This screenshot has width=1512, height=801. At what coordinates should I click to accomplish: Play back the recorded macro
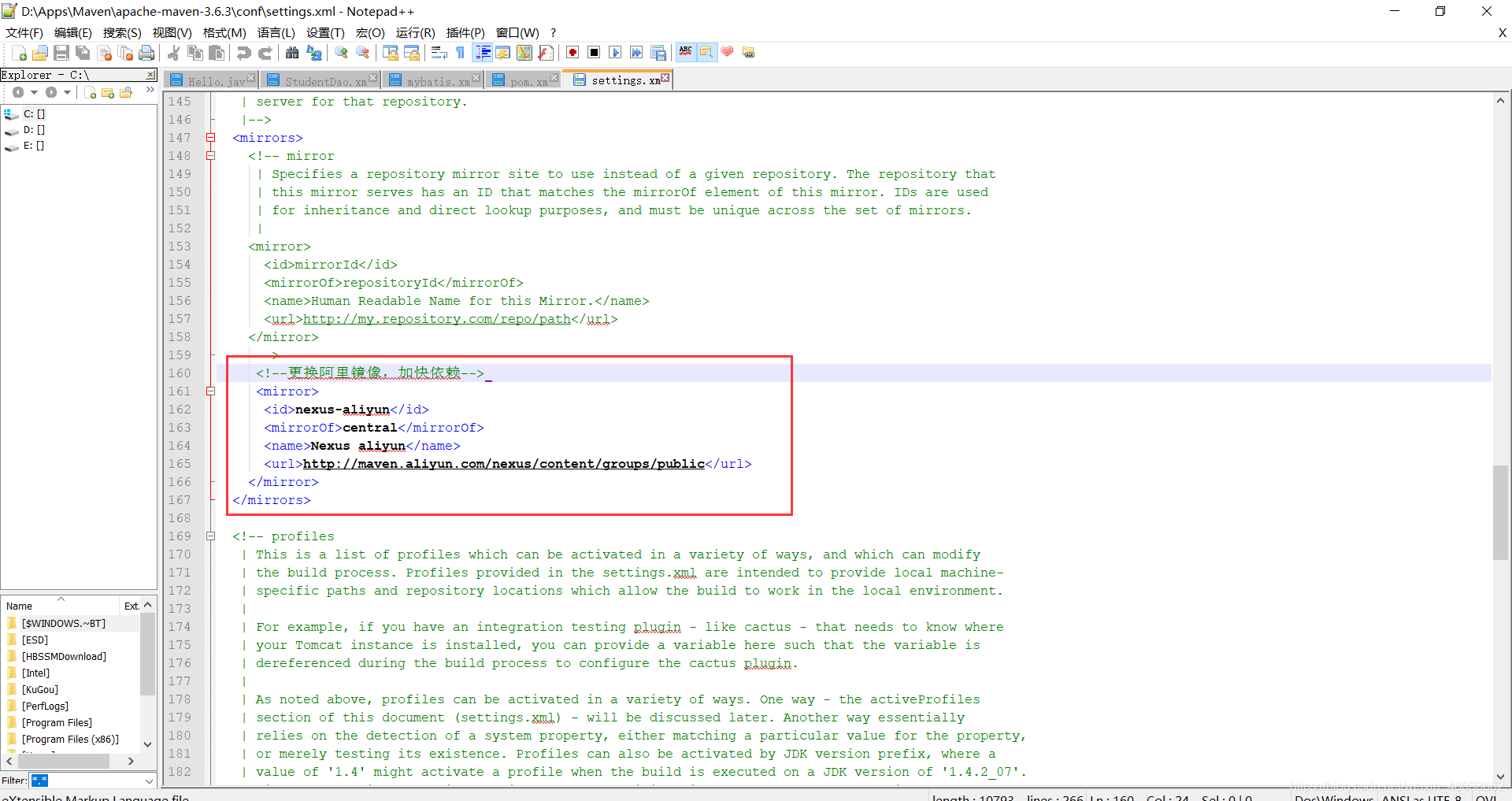[616, 53]
